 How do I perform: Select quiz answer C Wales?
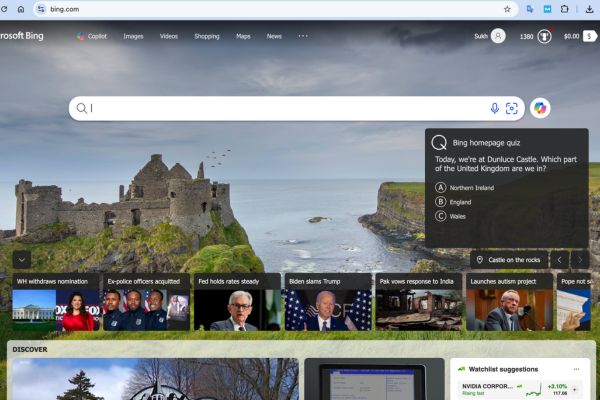450,216
